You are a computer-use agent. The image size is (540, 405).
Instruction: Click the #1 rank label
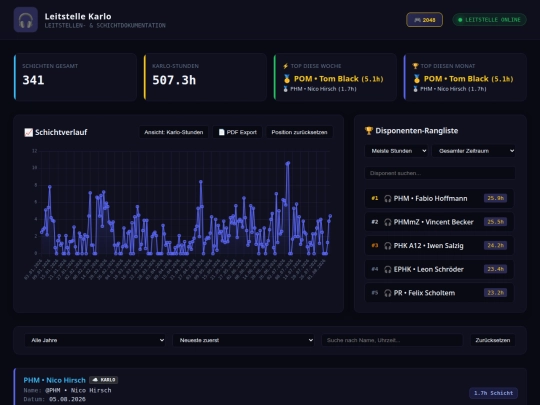(375, 198)
